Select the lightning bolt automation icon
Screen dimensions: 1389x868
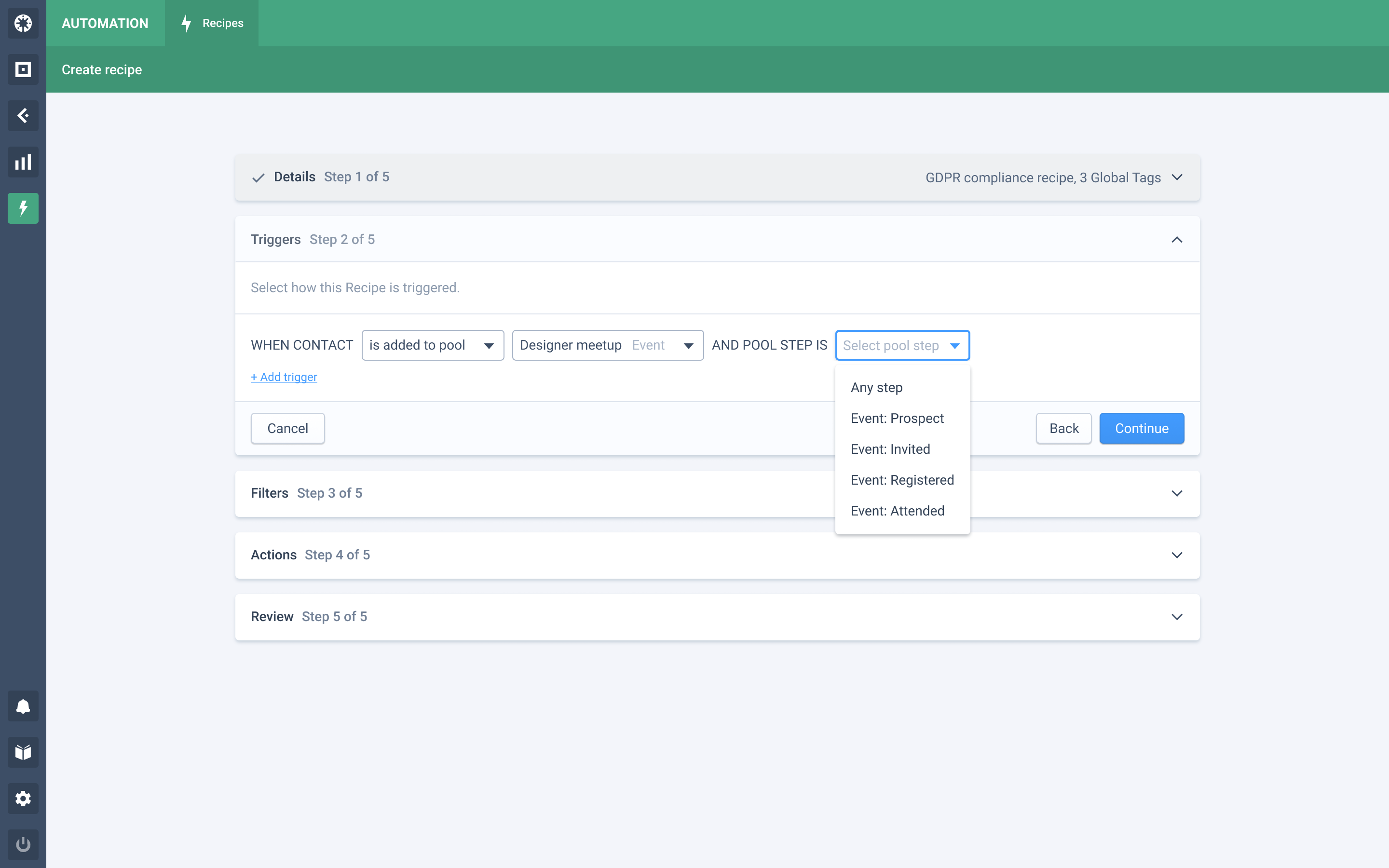coord(23,208)
